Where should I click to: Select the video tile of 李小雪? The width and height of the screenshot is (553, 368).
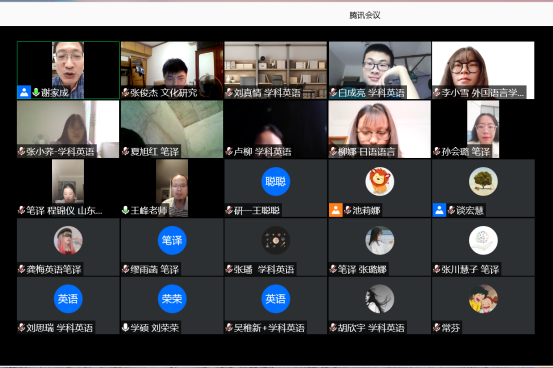click(x=483, y=70)
